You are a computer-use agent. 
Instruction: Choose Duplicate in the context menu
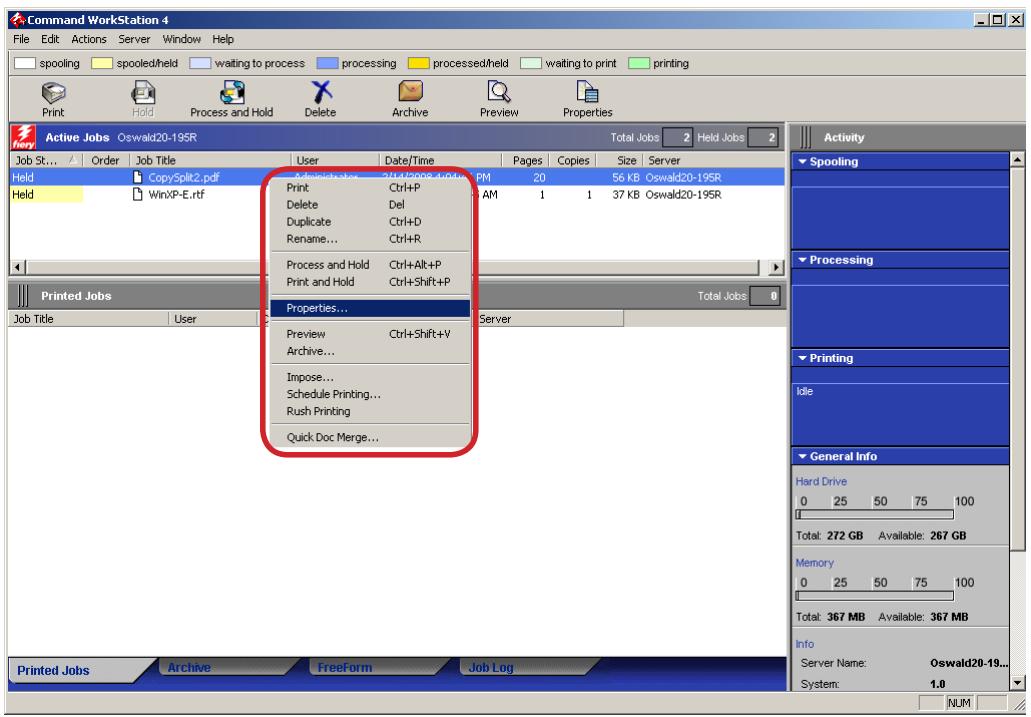[370, 222]
